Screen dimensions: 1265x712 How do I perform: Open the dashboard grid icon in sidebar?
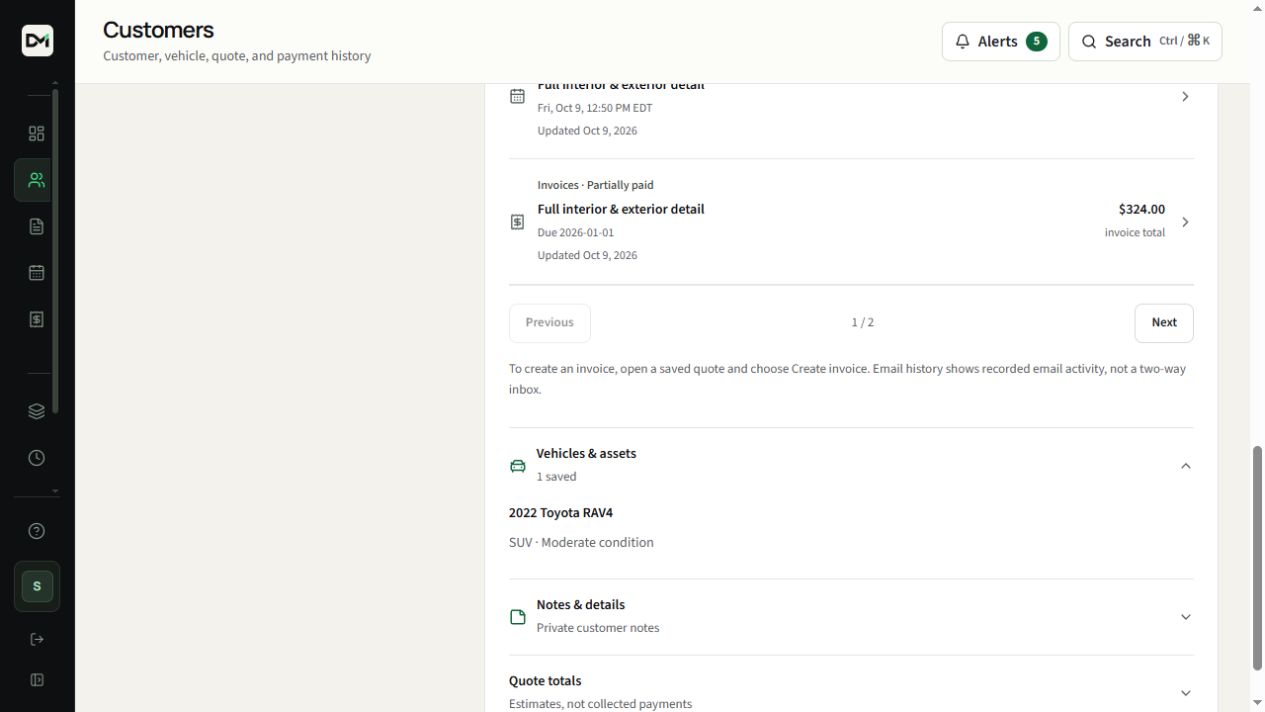37,134
